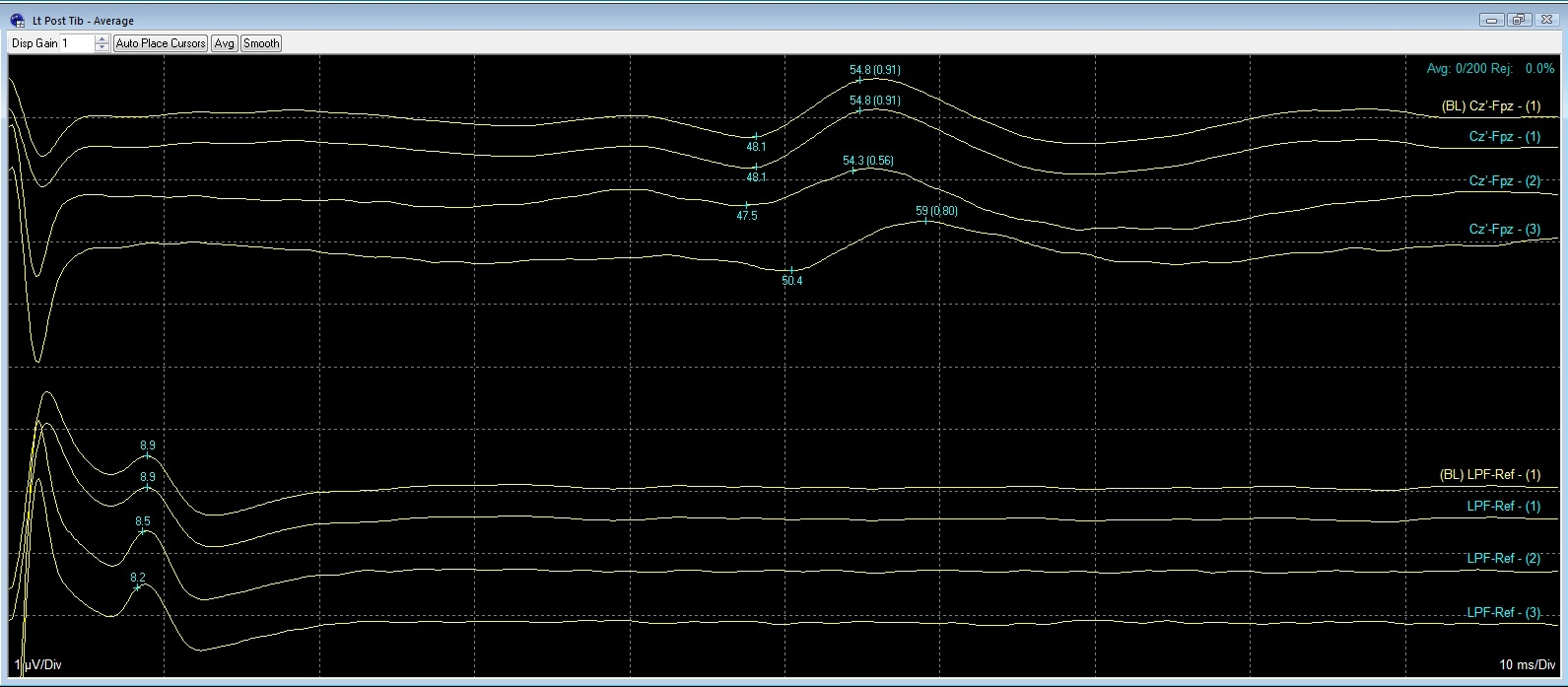Click the 54.3 (0.56) peak cursor marker
The width and height of the screenshot is (1568, 687).
point(853,171)
